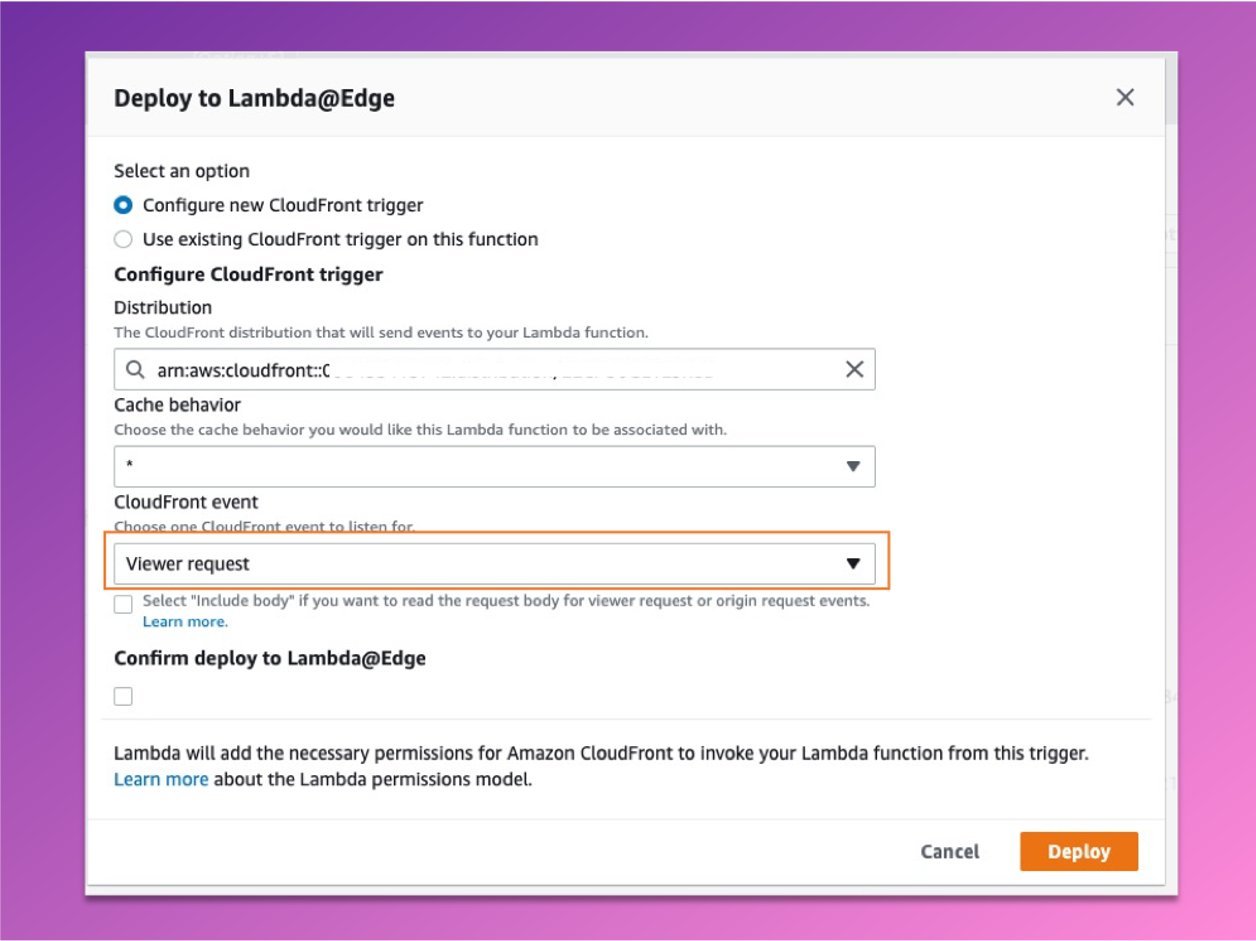Click the Cache behavior dropdown arrow
This screenshot has height=941, width=1256.
click(853, 466)
